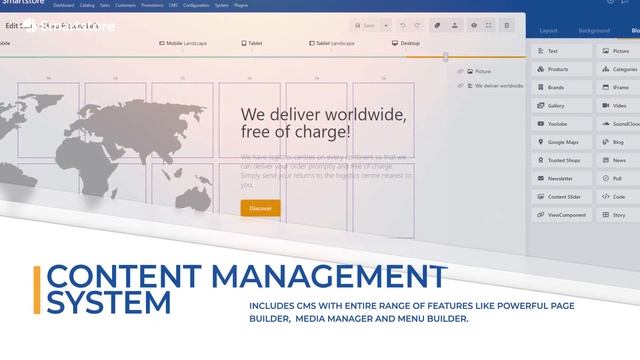Click the logistics centres paragraph text
This screenshot has width=640, height=360.
coord(326,171)
